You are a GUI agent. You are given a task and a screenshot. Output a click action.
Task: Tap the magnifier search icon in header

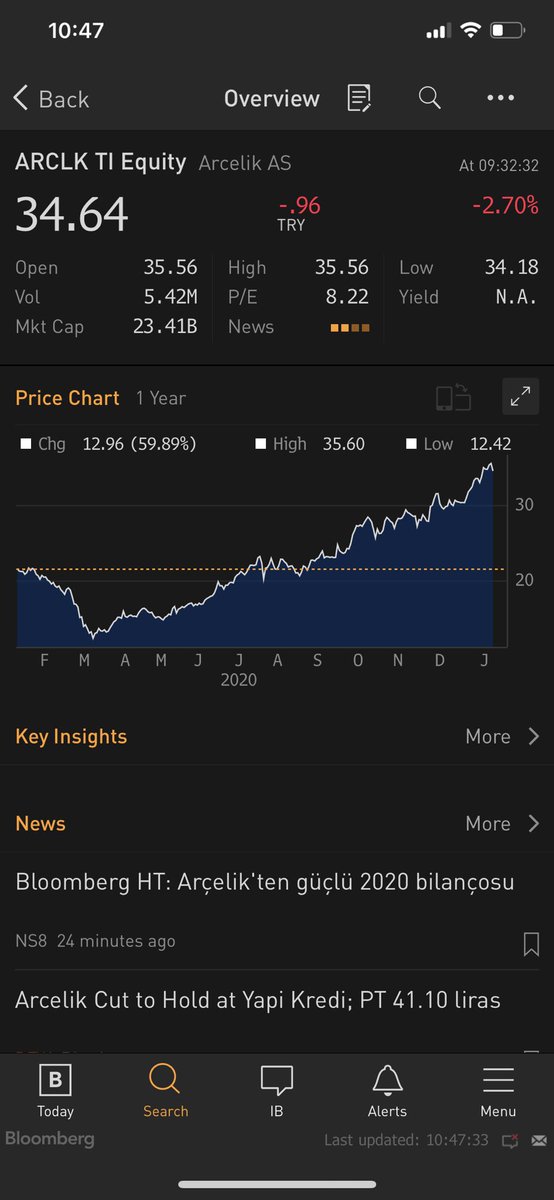click(429, 98)
